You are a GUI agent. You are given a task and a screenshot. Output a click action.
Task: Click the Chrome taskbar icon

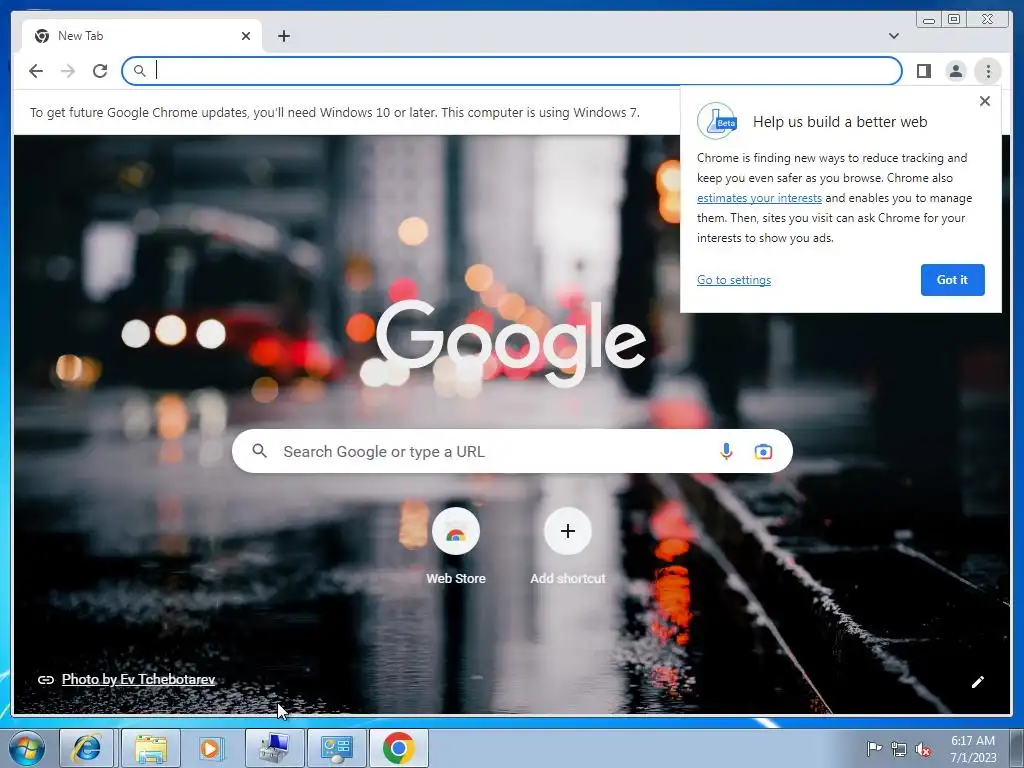(x=398, y=748)
